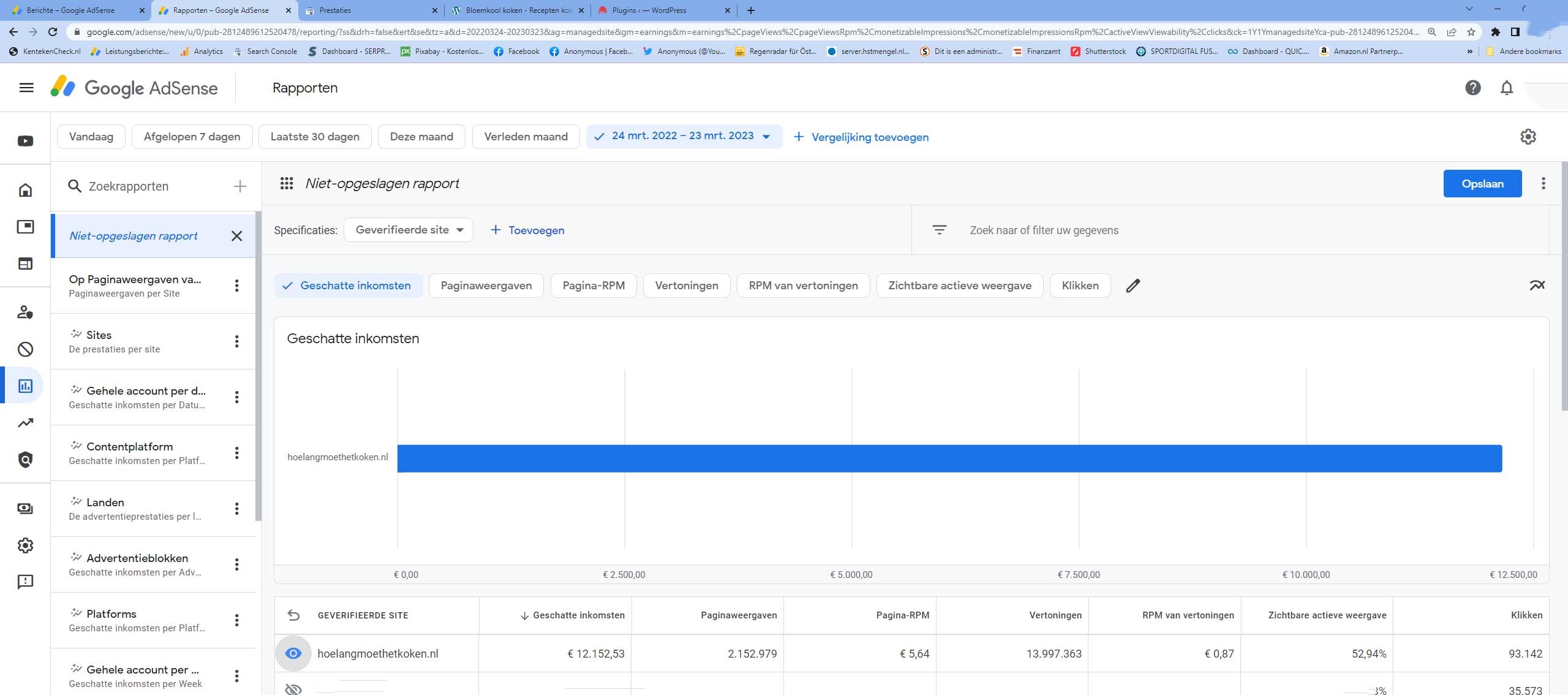
Task: Click the blue hoelangmoethetkoken.nl chart bar
Action: point(949,458)
